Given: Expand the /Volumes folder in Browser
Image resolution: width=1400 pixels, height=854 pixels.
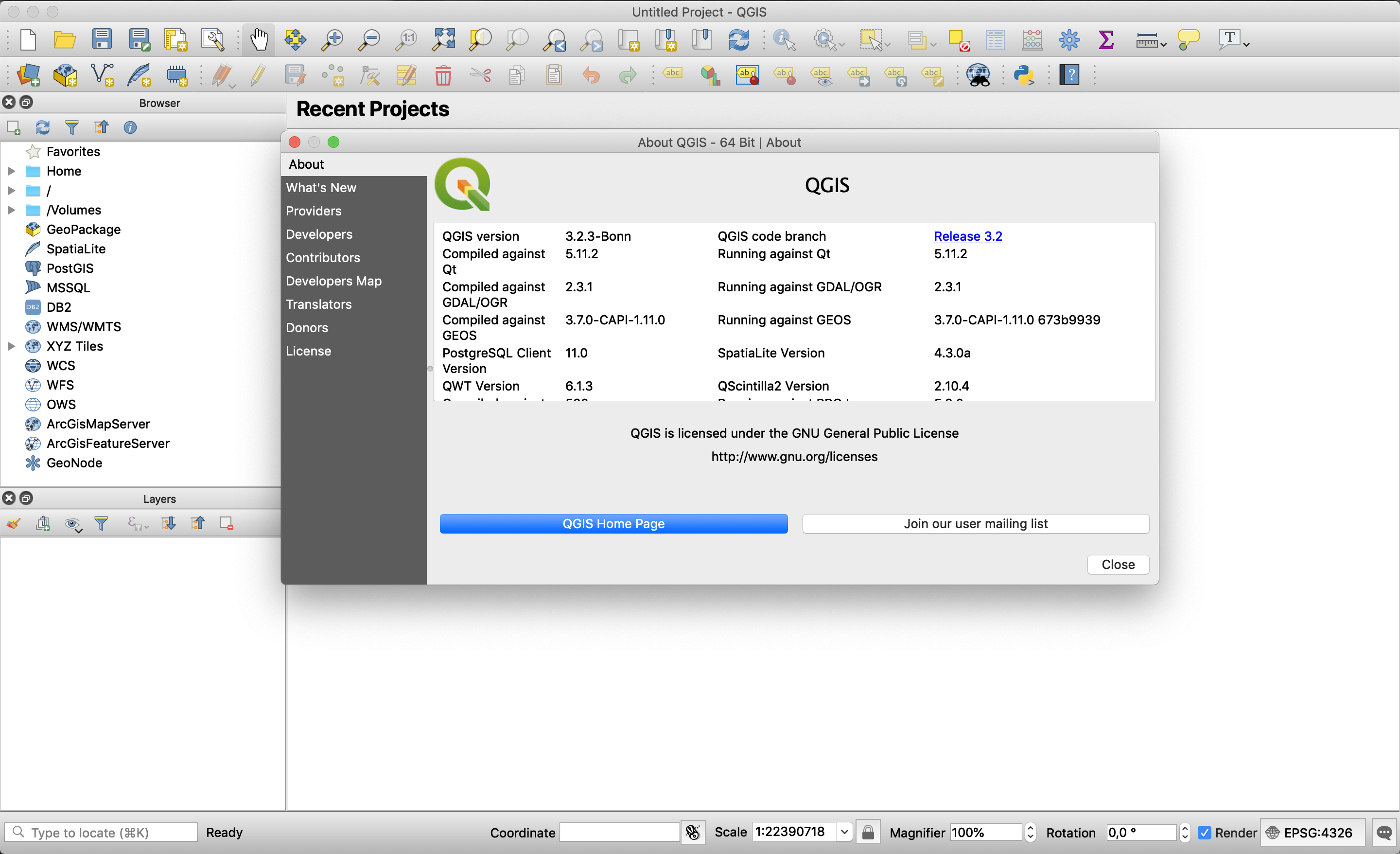Looking at the screenshot, I should [x=11, y=210].
